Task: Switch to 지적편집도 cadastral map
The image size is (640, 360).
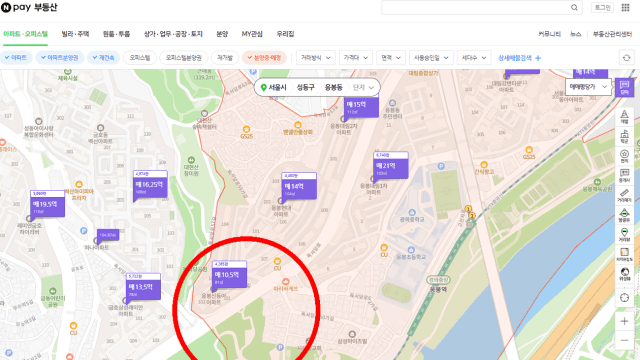Action: [624, 254]
